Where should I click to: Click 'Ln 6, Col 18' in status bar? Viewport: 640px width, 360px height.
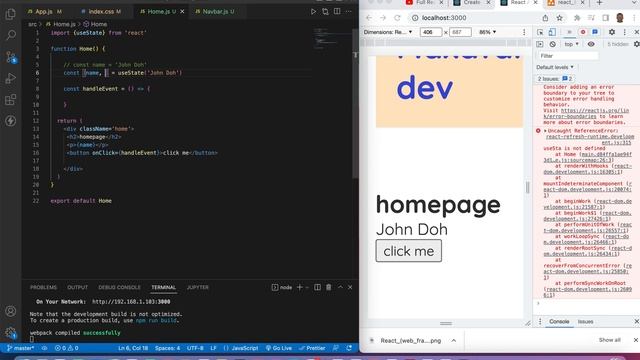coord(133,348)
